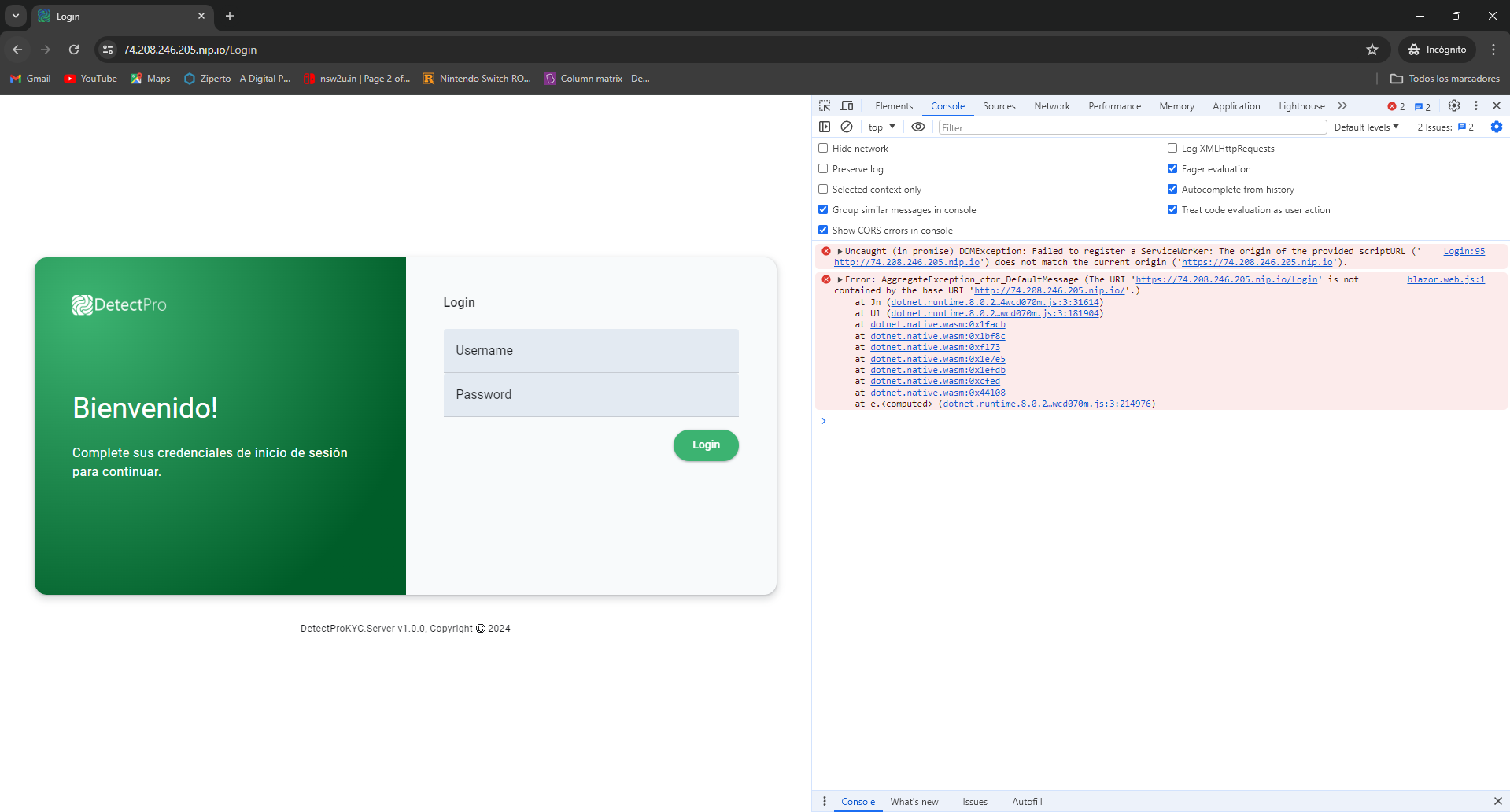This screenshot has height=812, width=1510.
Task: Open the What's new drawer tab
Action: [914, 801]
